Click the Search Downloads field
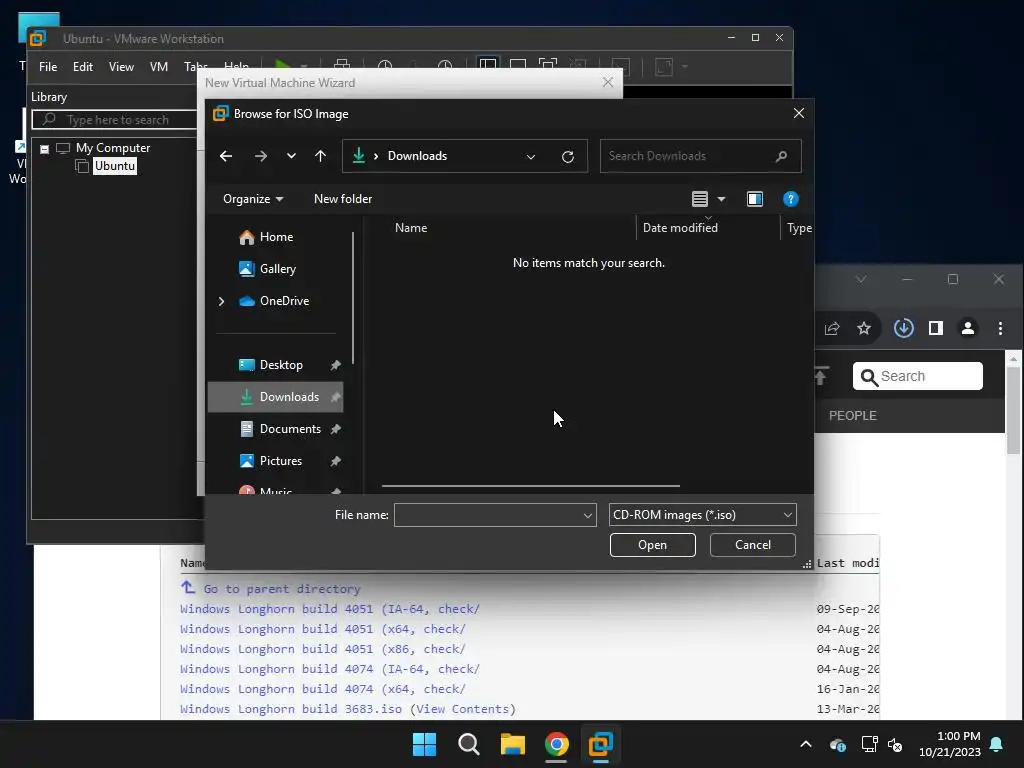This screenshot has height=768, width=1024. coord(700,156)
